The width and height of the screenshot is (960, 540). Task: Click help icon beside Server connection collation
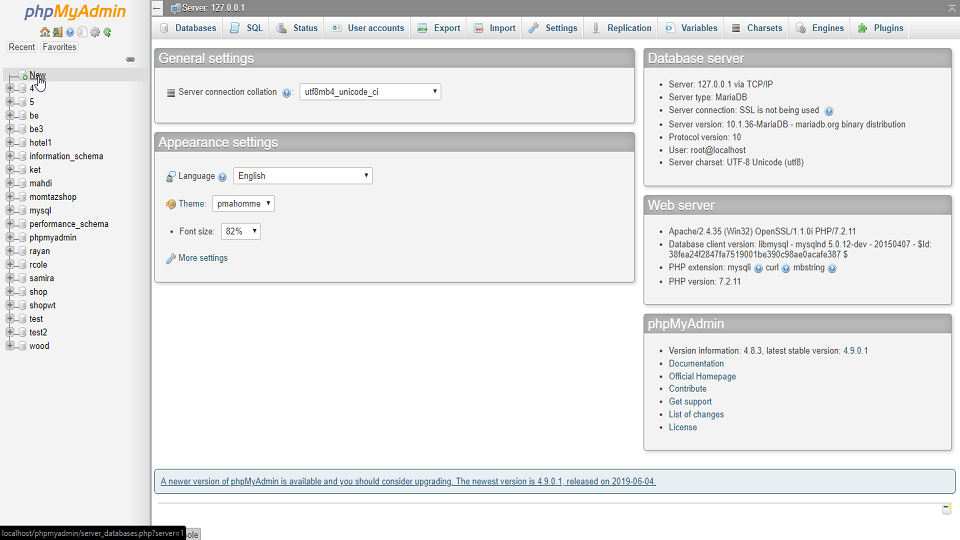(286, 93)
